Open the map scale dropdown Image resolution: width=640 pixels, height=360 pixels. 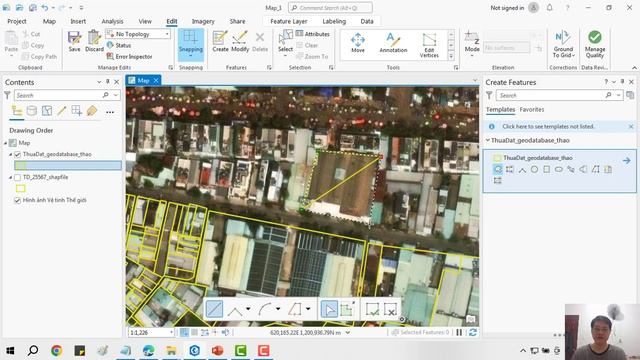coord(171,333)
